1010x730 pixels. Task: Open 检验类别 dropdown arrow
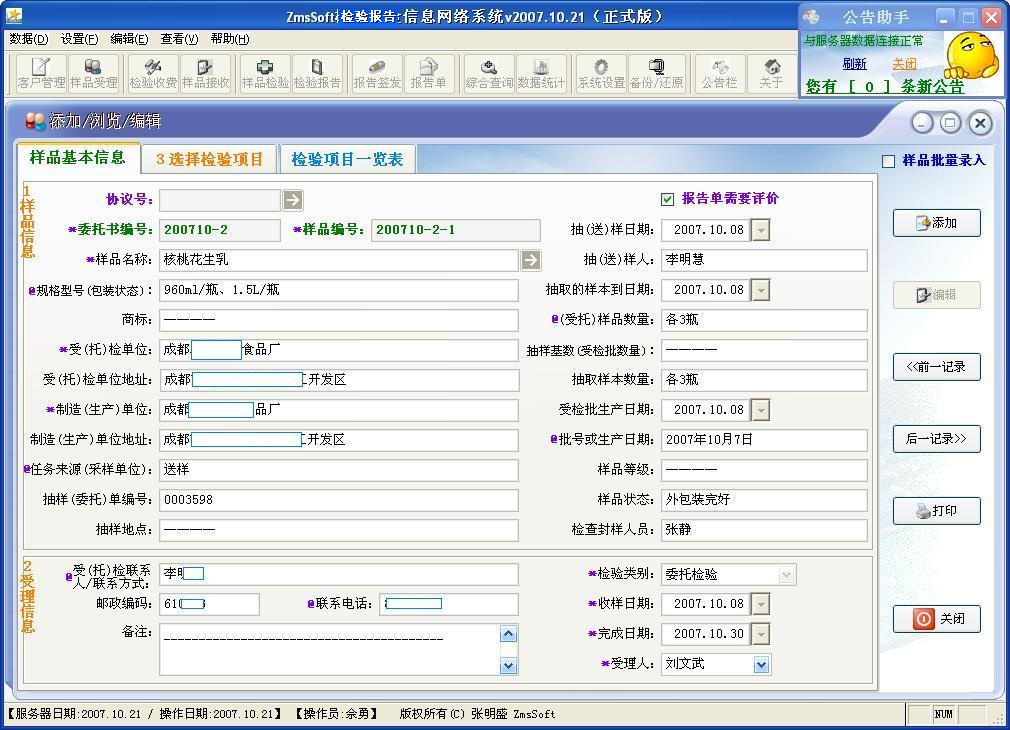point(786,574)
